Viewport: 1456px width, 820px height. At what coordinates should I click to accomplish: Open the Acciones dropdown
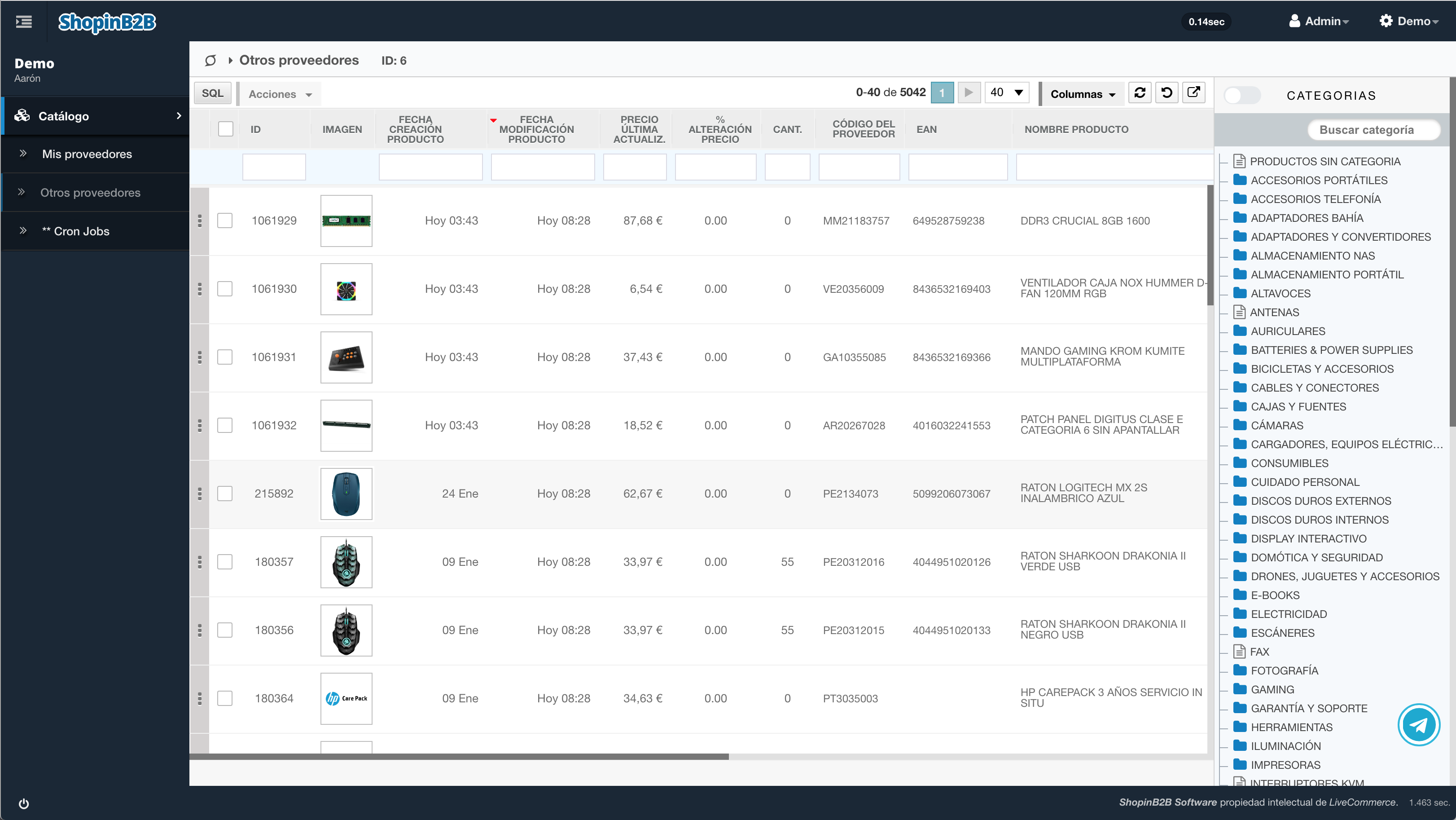coord(281,94)
